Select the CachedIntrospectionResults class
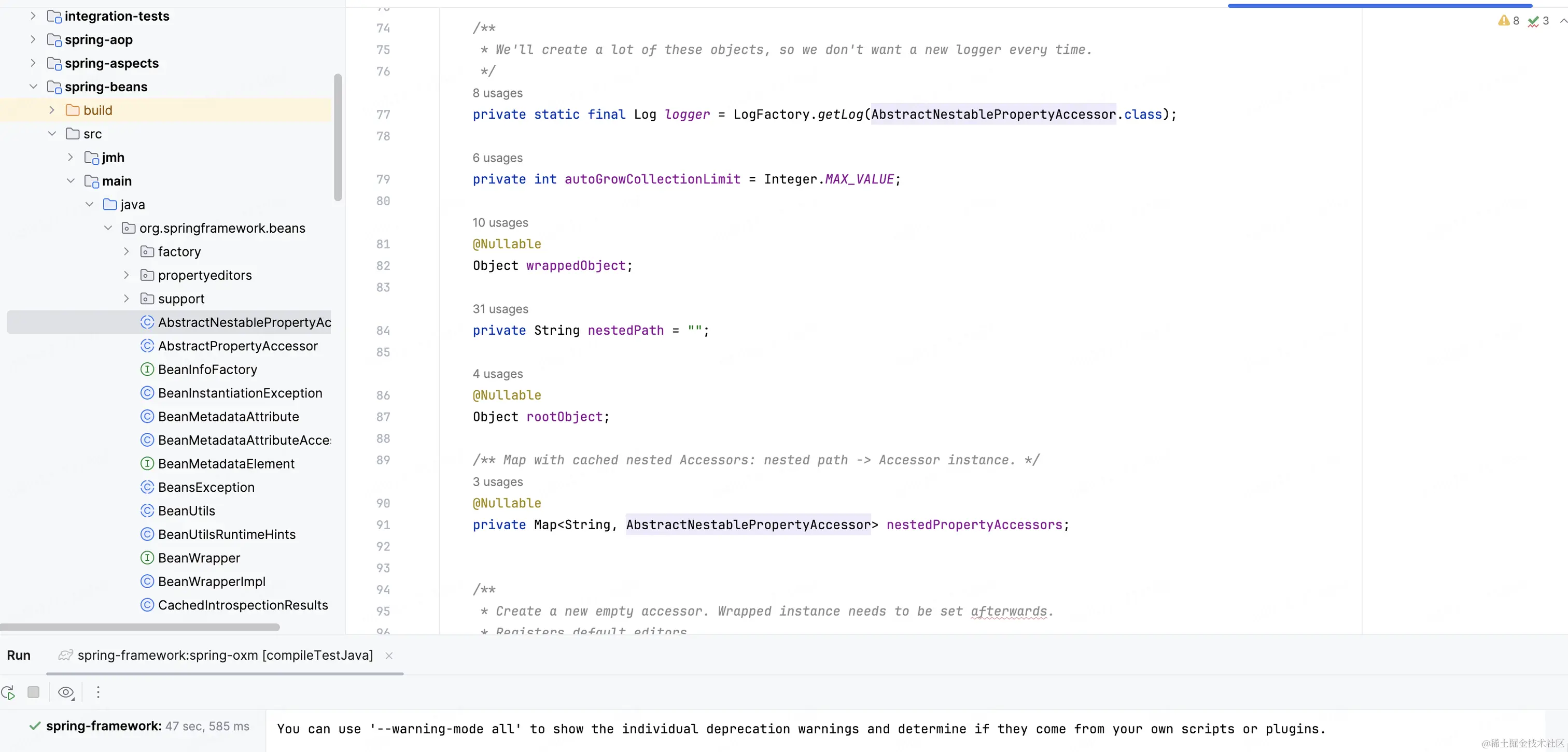 (242, 605)
